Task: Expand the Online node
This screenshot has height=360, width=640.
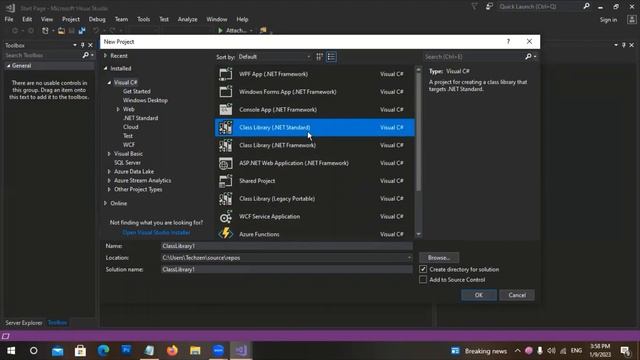Action: pos(106,203)
